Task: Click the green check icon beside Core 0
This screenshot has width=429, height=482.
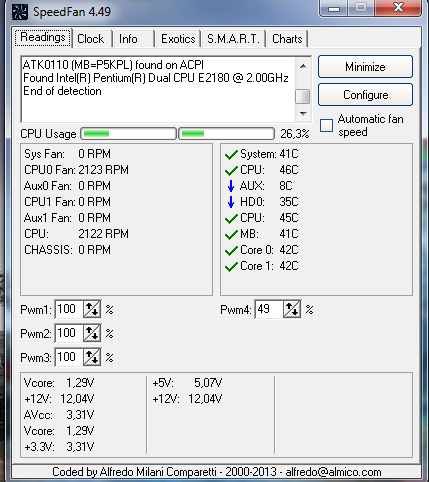Action: [x=231, y=251]
